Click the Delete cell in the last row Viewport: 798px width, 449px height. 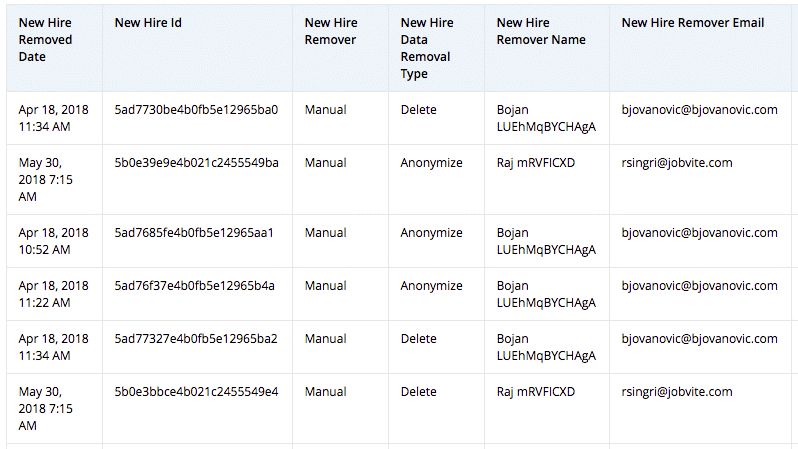point(419,392)
